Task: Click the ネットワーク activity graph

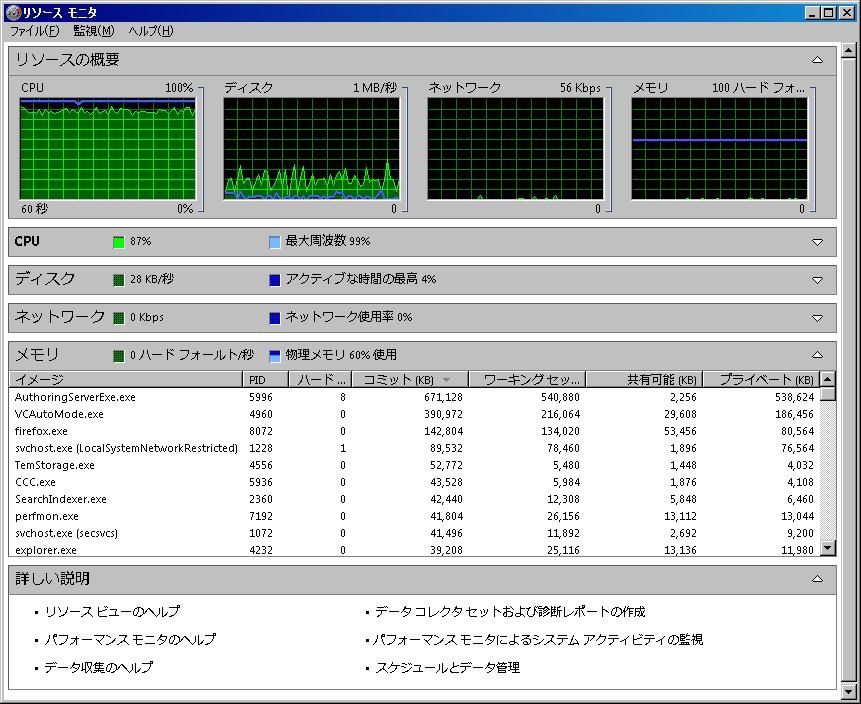Action: (516, 149)
